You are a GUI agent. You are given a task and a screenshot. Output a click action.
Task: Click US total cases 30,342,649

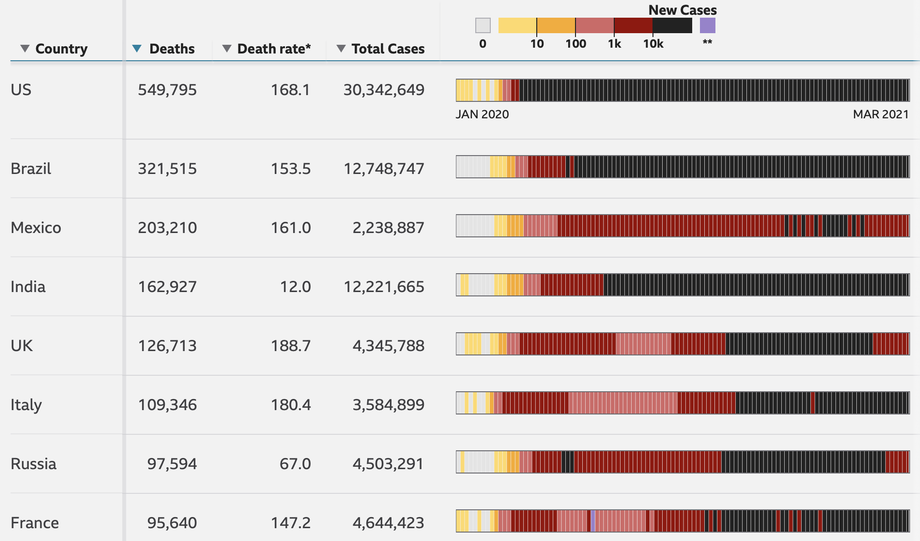384,90
